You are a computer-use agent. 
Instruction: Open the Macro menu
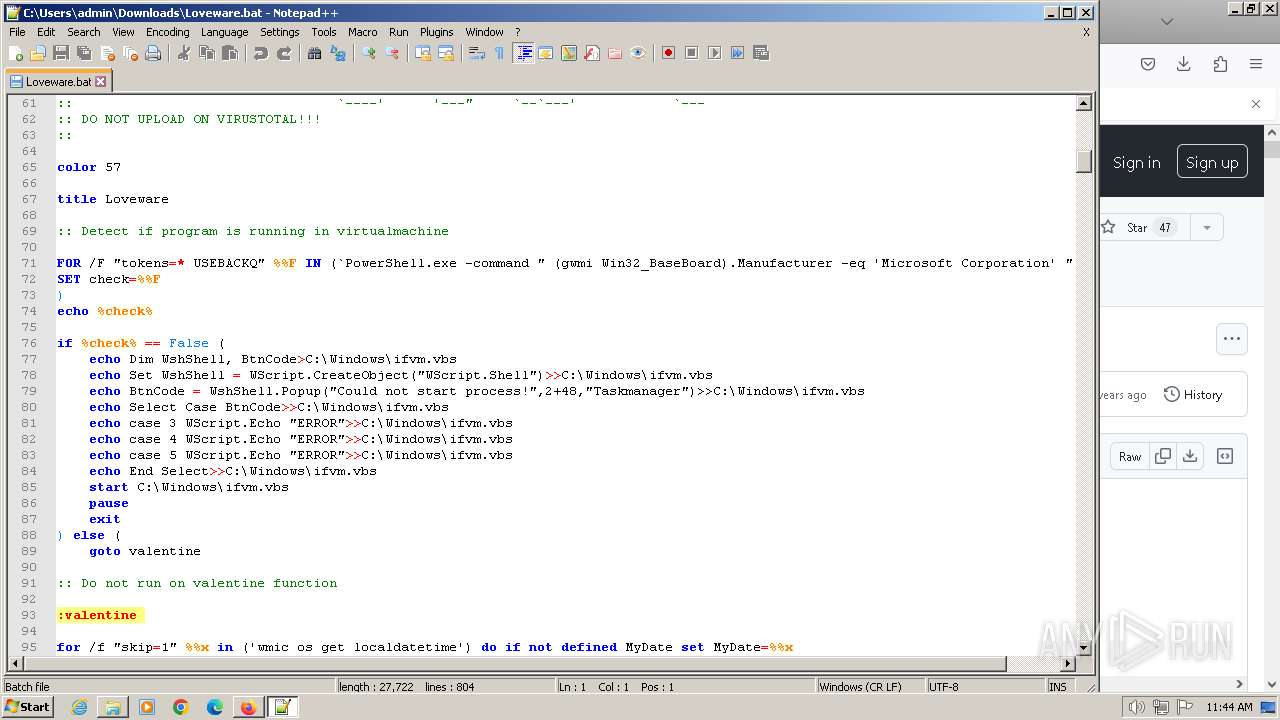click(x=362, y=32)
